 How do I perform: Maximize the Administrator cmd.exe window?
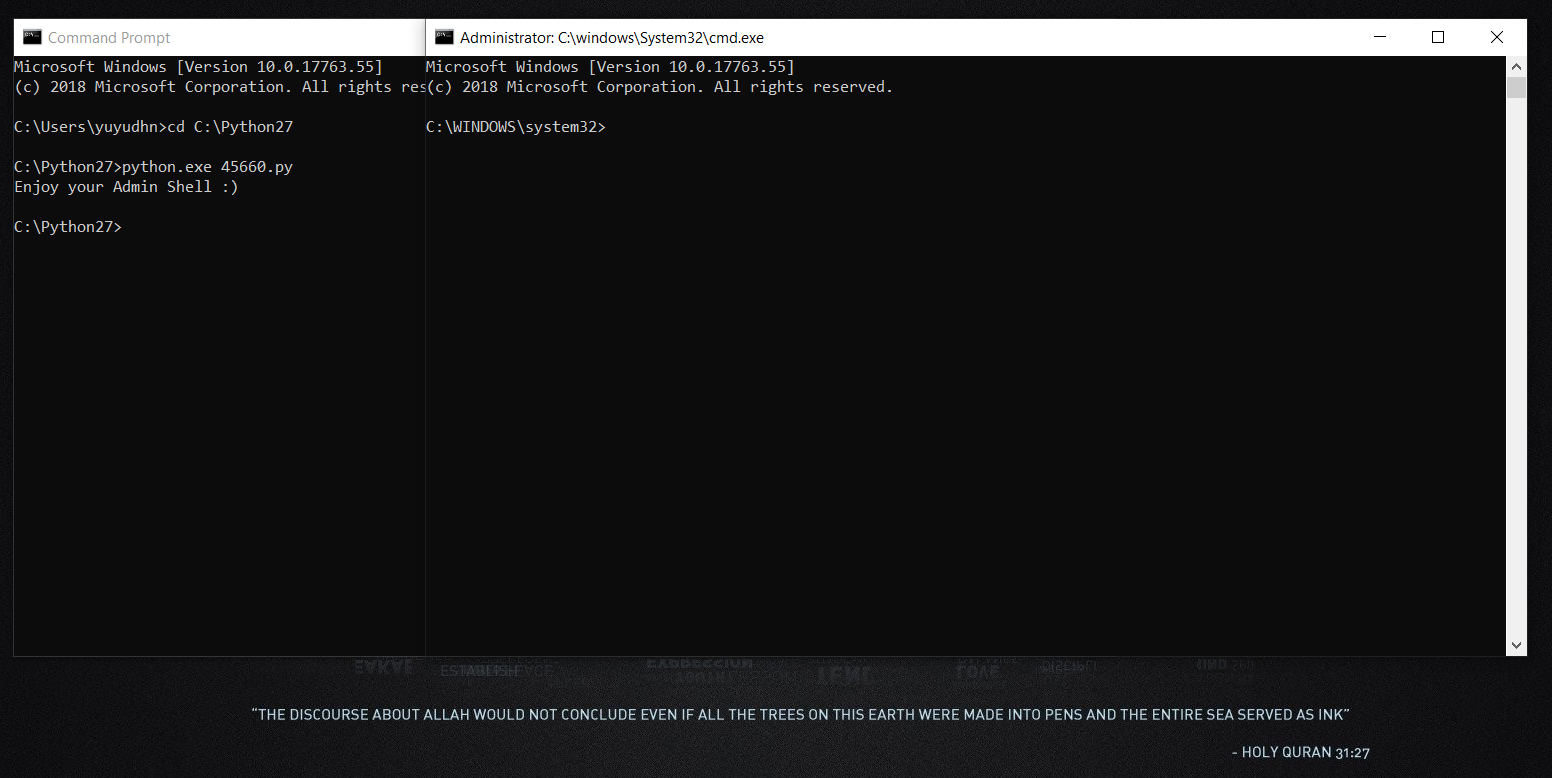[1438, 37]
